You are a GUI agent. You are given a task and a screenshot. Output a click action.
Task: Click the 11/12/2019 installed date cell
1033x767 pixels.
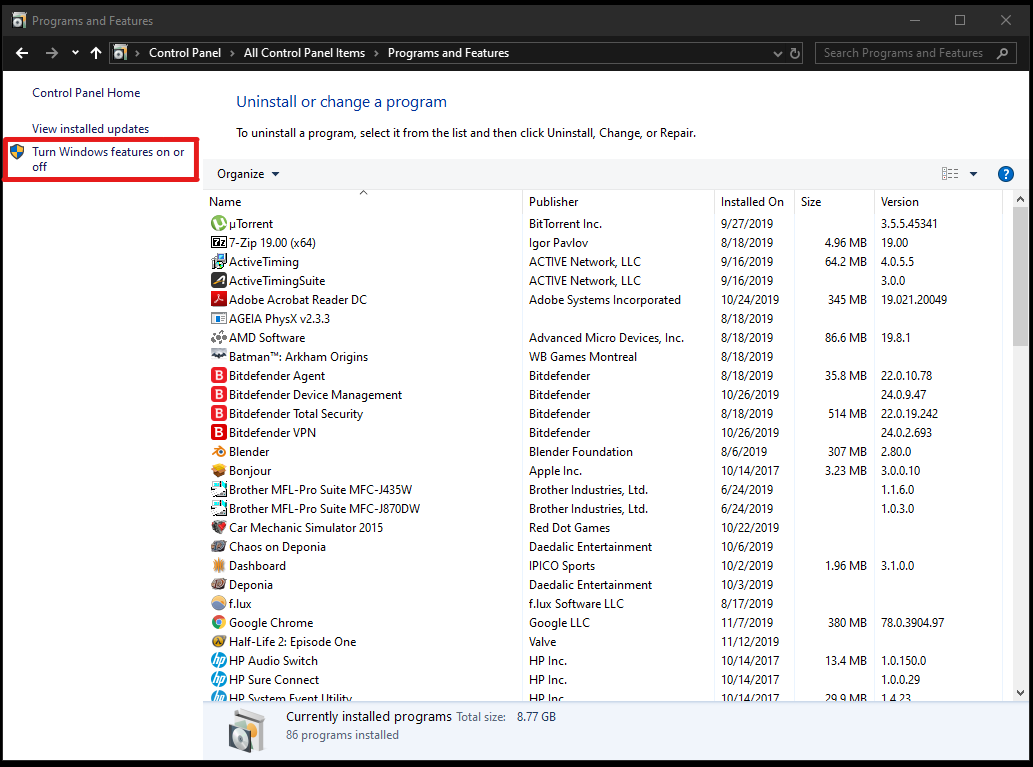tap(750, 642)
